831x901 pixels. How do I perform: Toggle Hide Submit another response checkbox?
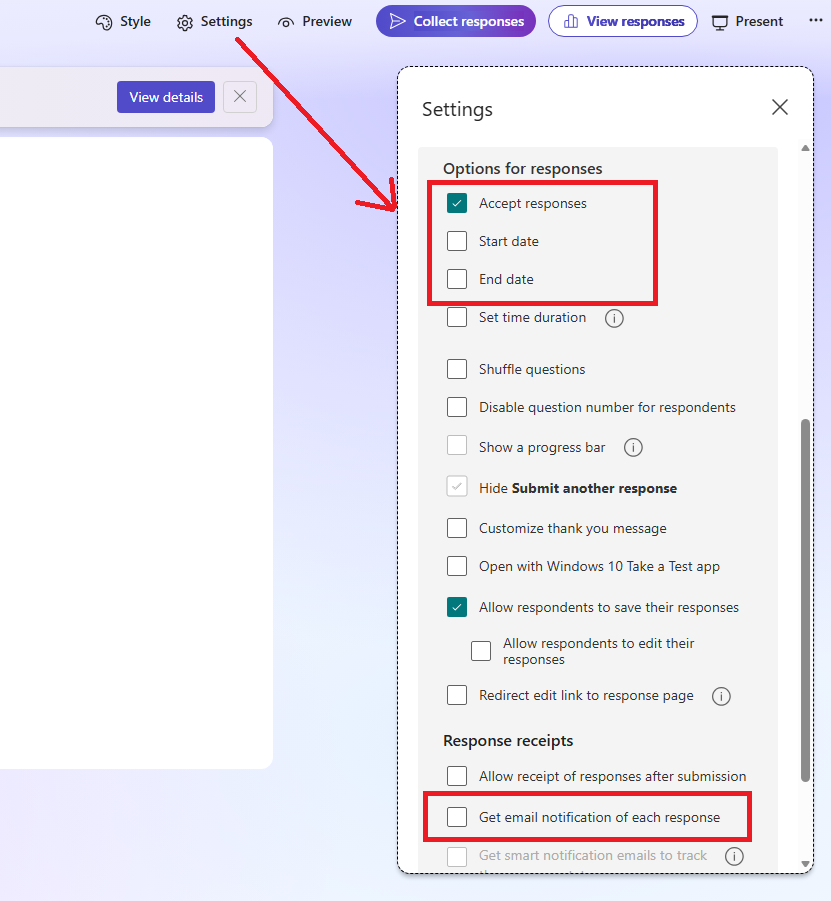tap(457, 487)
